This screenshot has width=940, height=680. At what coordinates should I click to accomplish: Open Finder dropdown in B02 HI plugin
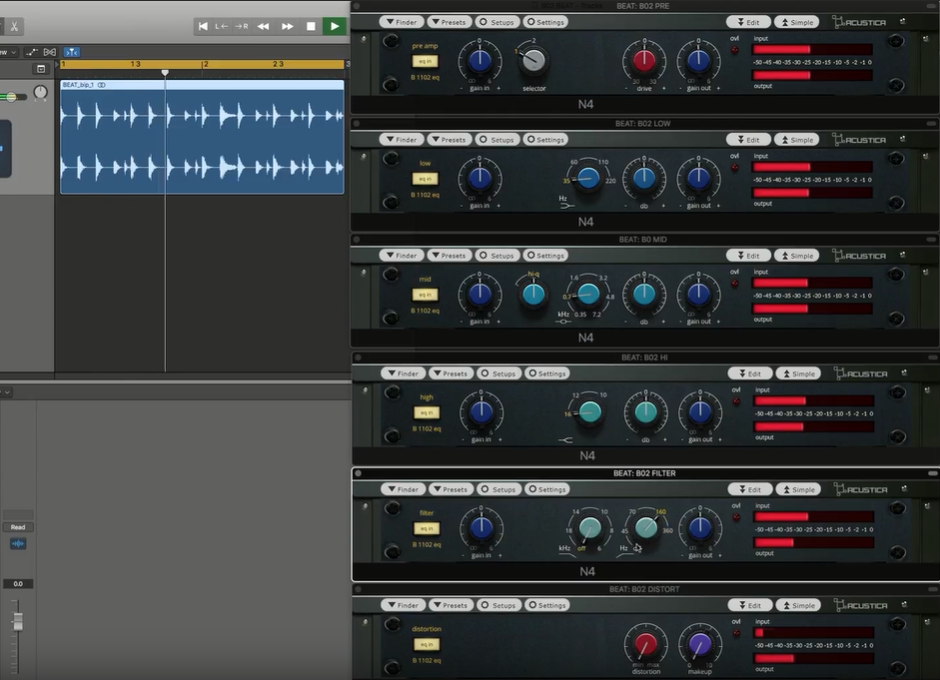point(403,374)
